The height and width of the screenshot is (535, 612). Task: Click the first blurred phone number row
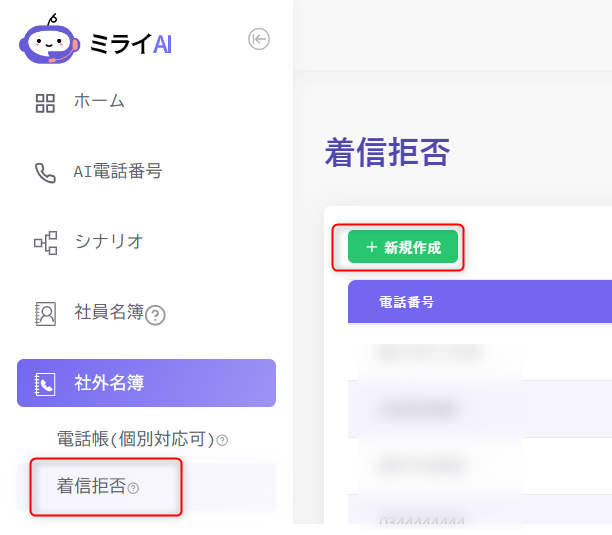(x=438, y=353)
